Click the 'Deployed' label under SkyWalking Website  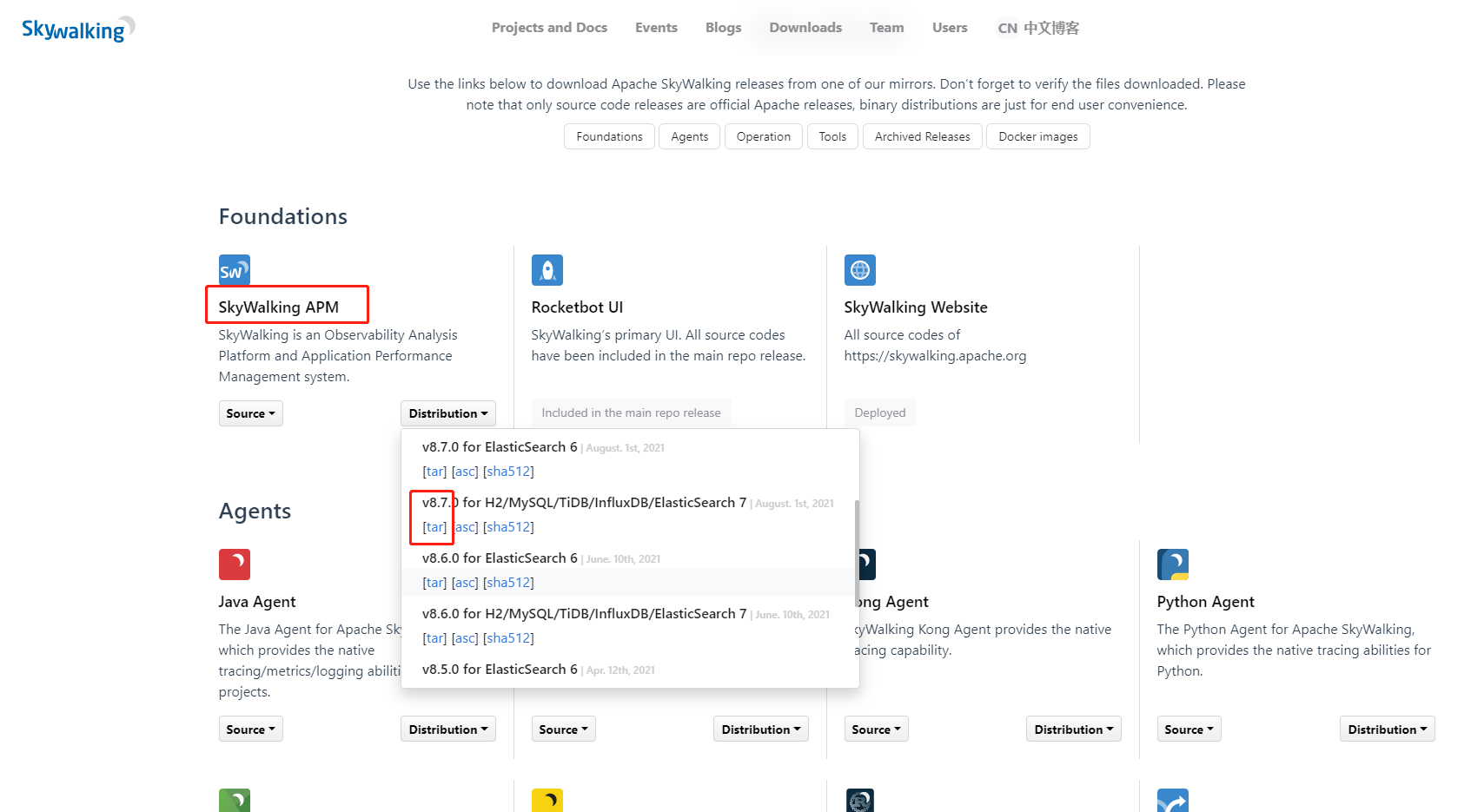pos(880,413)
